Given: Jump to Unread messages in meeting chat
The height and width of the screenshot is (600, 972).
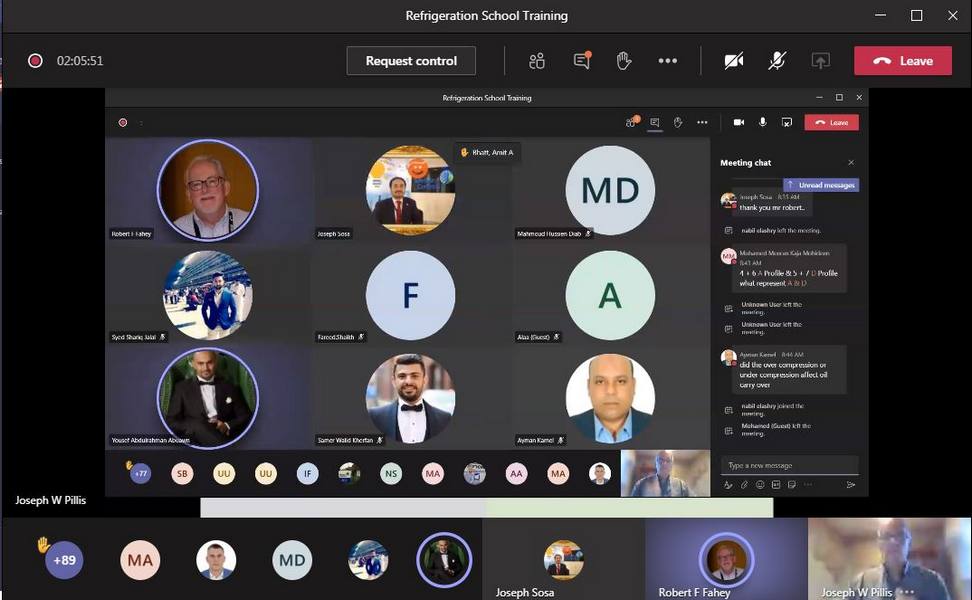Looking at the screenshot, I should pyautogui.click(x=821, y=185).
